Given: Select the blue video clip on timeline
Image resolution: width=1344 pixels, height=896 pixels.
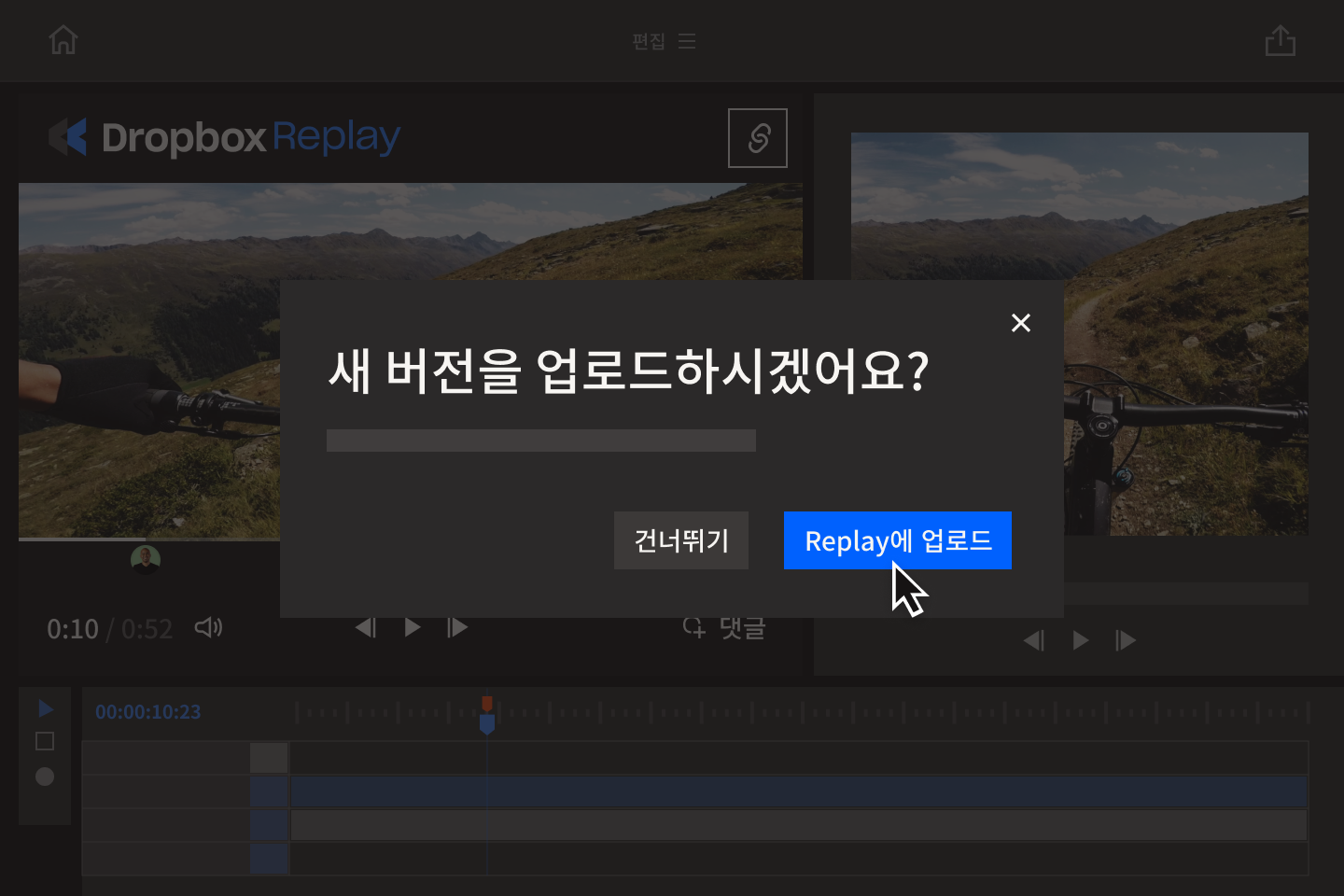Looking at the screenshot, I should [799, 791].
